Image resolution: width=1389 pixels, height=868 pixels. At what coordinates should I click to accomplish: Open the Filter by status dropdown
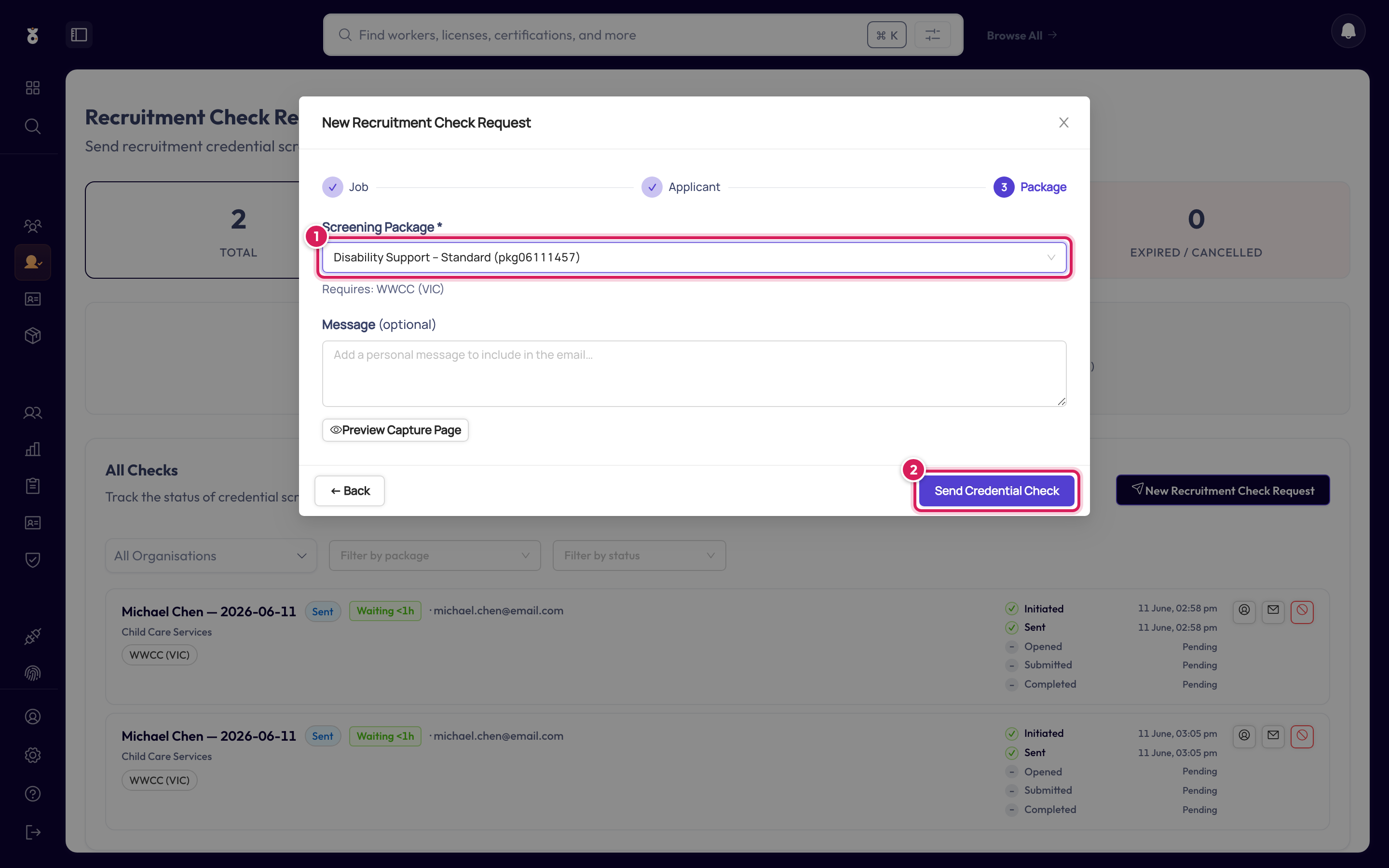click(639, 556)
